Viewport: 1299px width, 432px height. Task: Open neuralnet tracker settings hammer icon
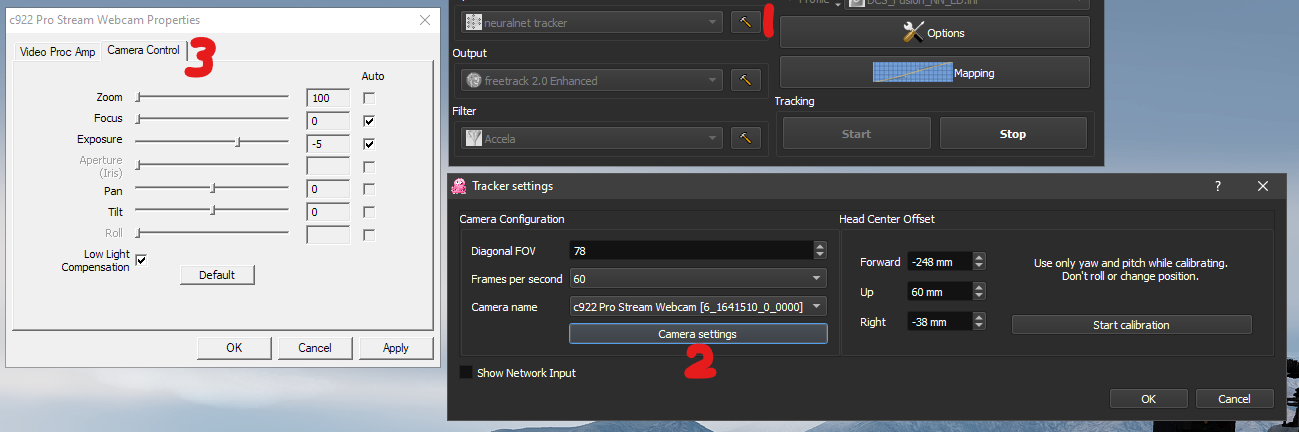(745, 22)
